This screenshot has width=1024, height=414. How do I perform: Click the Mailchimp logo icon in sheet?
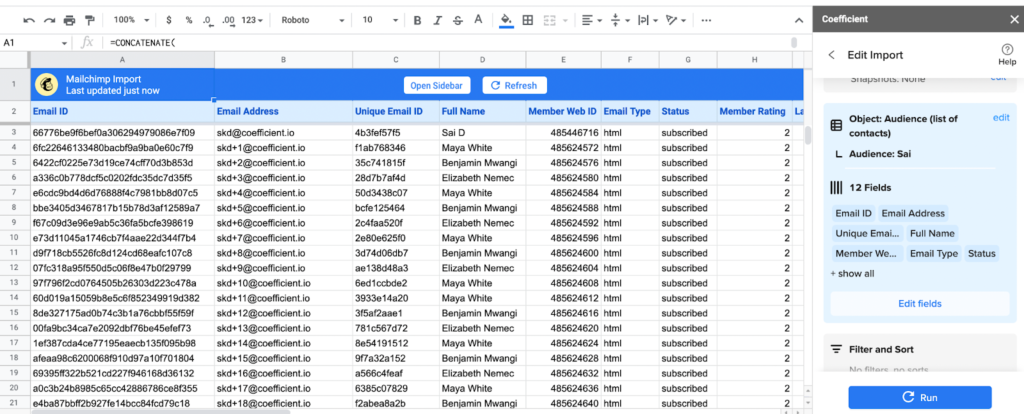coord(48,85)
